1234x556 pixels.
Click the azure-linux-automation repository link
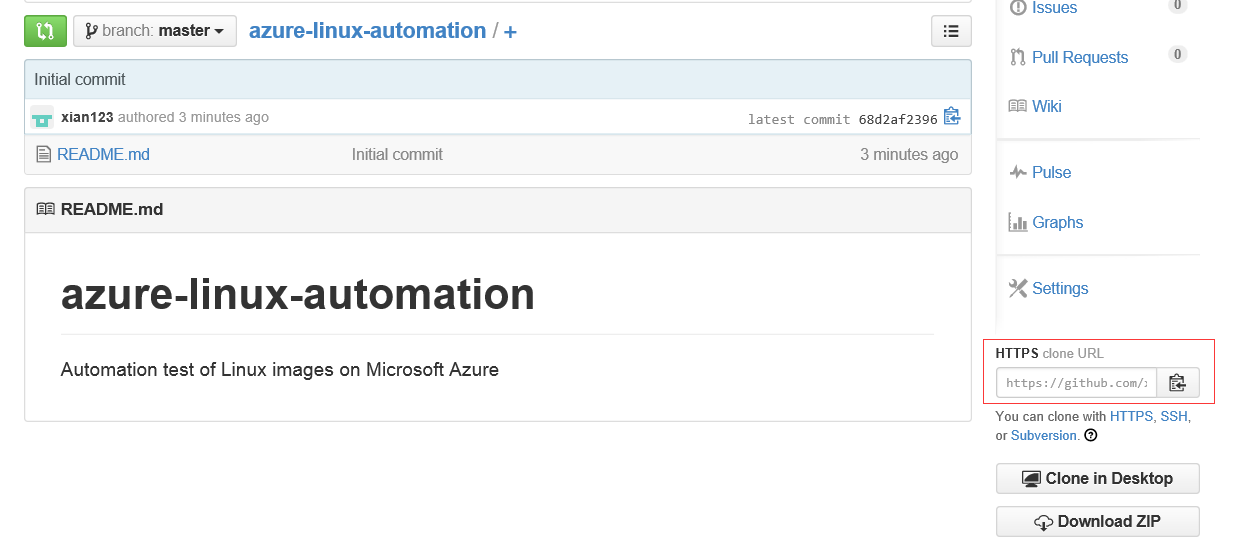(x=367, y=31)
